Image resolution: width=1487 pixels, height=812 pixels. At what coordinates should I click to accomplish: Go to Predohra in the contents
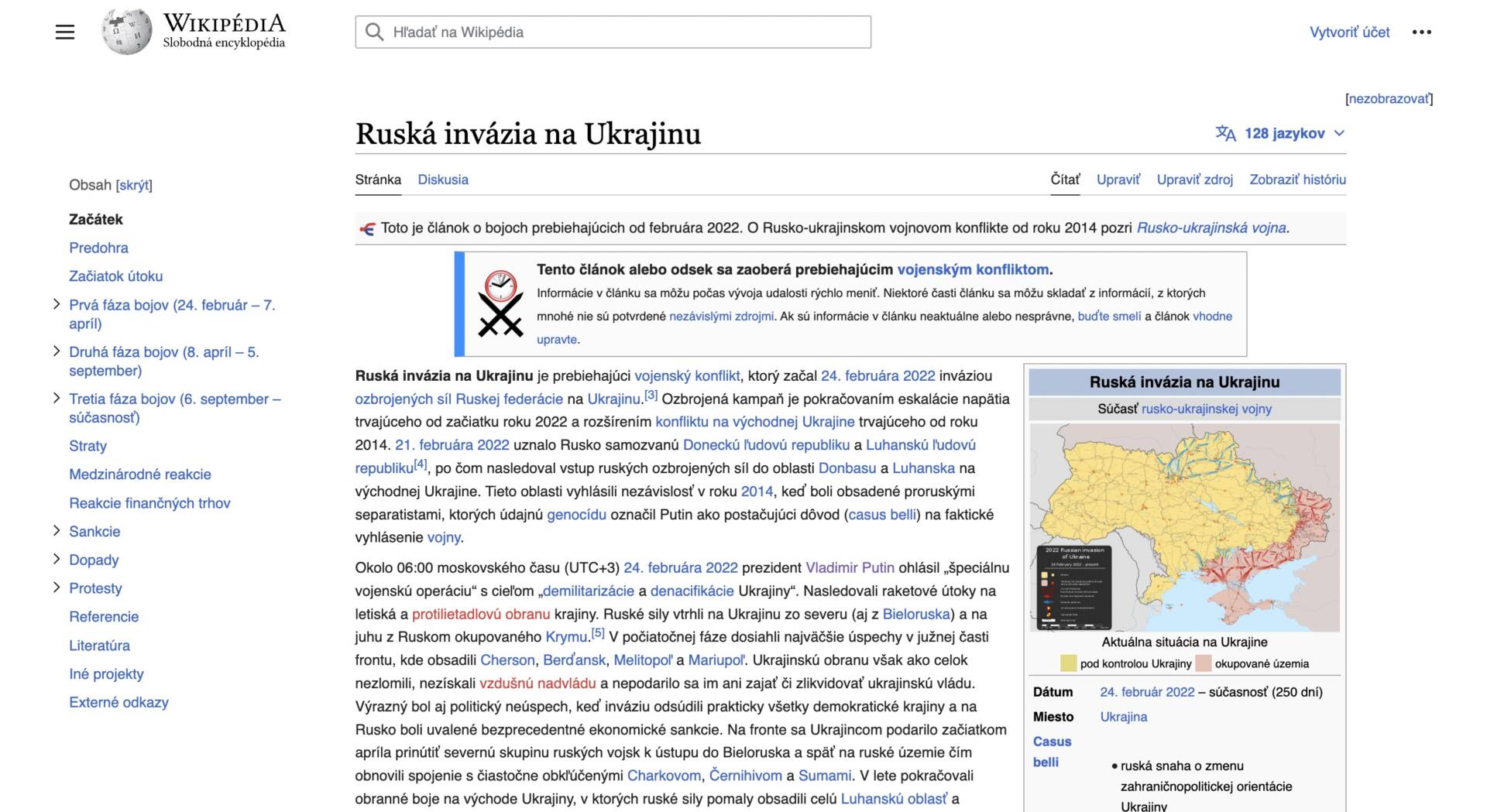point(98,248)
